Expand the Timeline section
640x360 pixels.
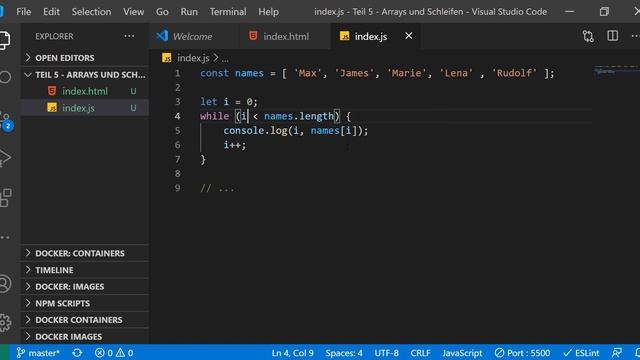click(85, 270)
